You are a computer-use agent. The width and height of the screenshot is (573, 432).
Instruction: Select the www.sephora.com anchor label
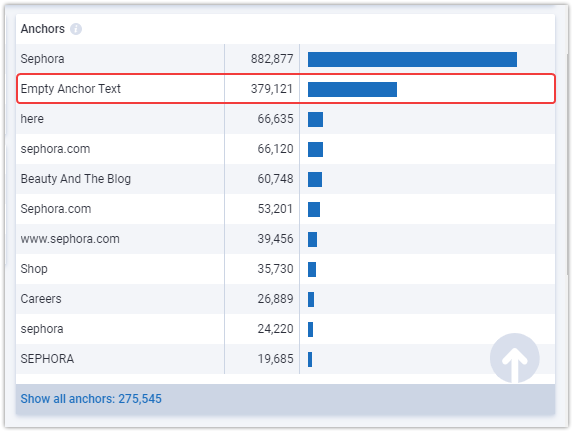click(x=70, y=239)
